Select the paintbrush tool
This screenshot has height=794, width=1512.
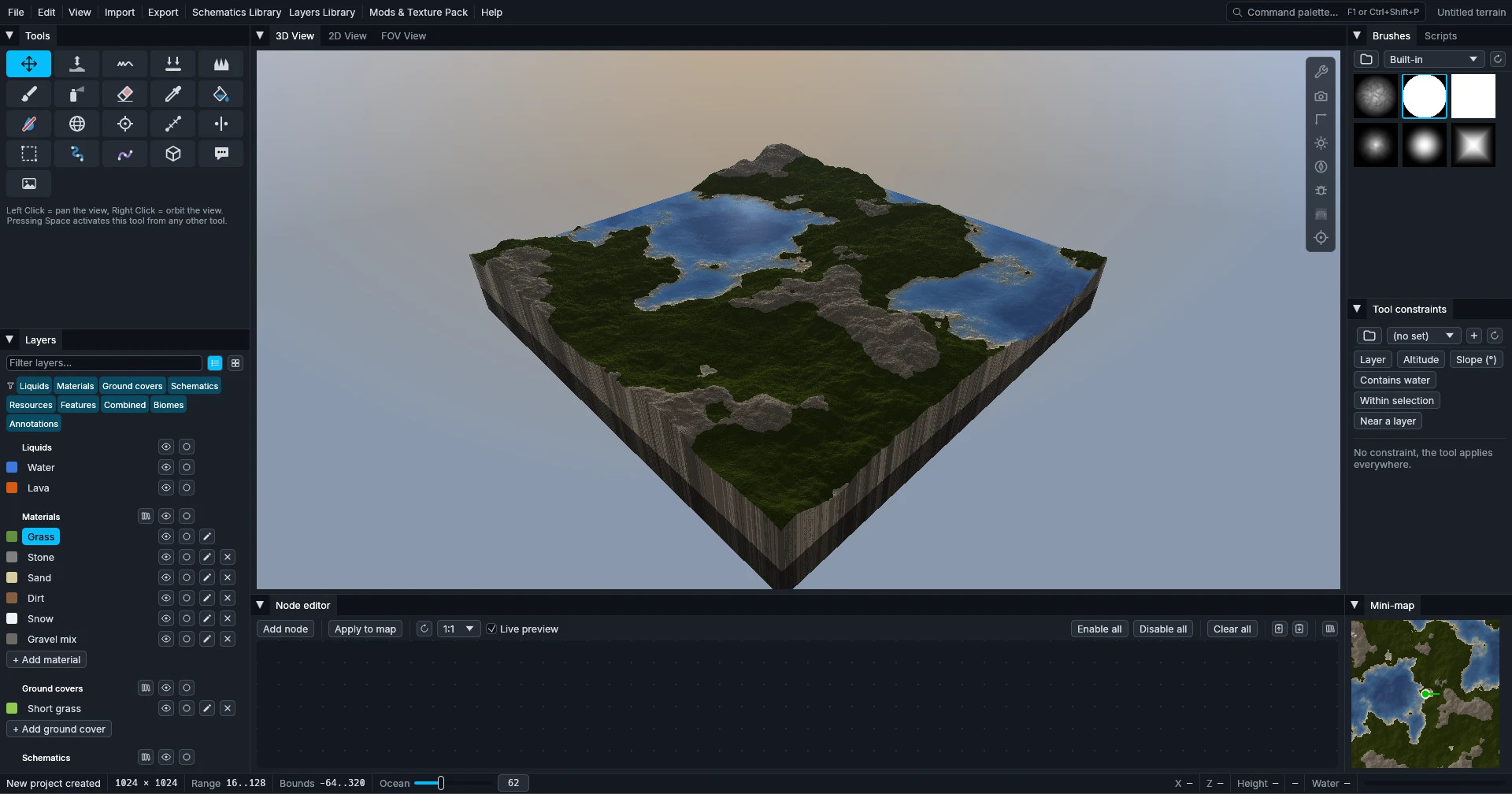(x=29, y=94)
